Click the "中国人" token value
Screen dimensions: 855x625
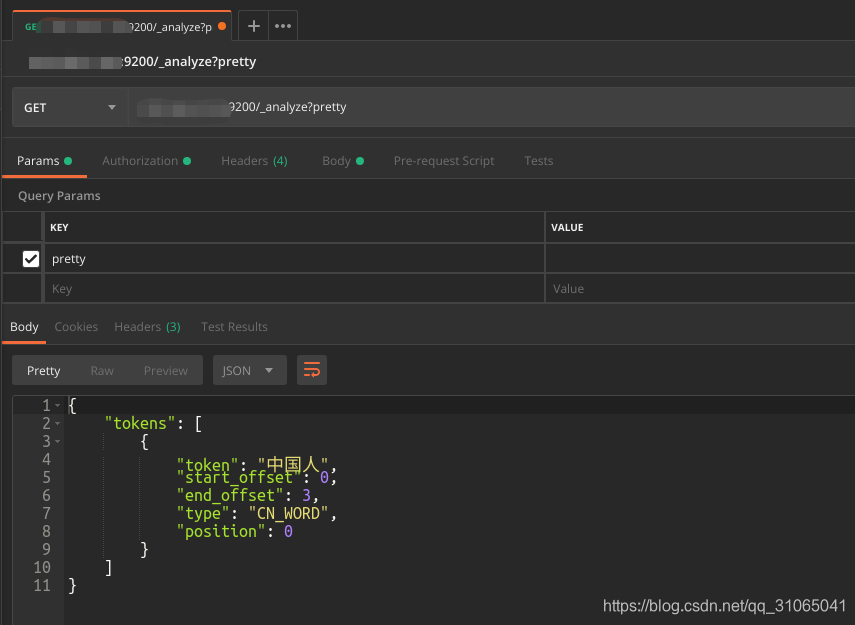[x=293, y=465]
